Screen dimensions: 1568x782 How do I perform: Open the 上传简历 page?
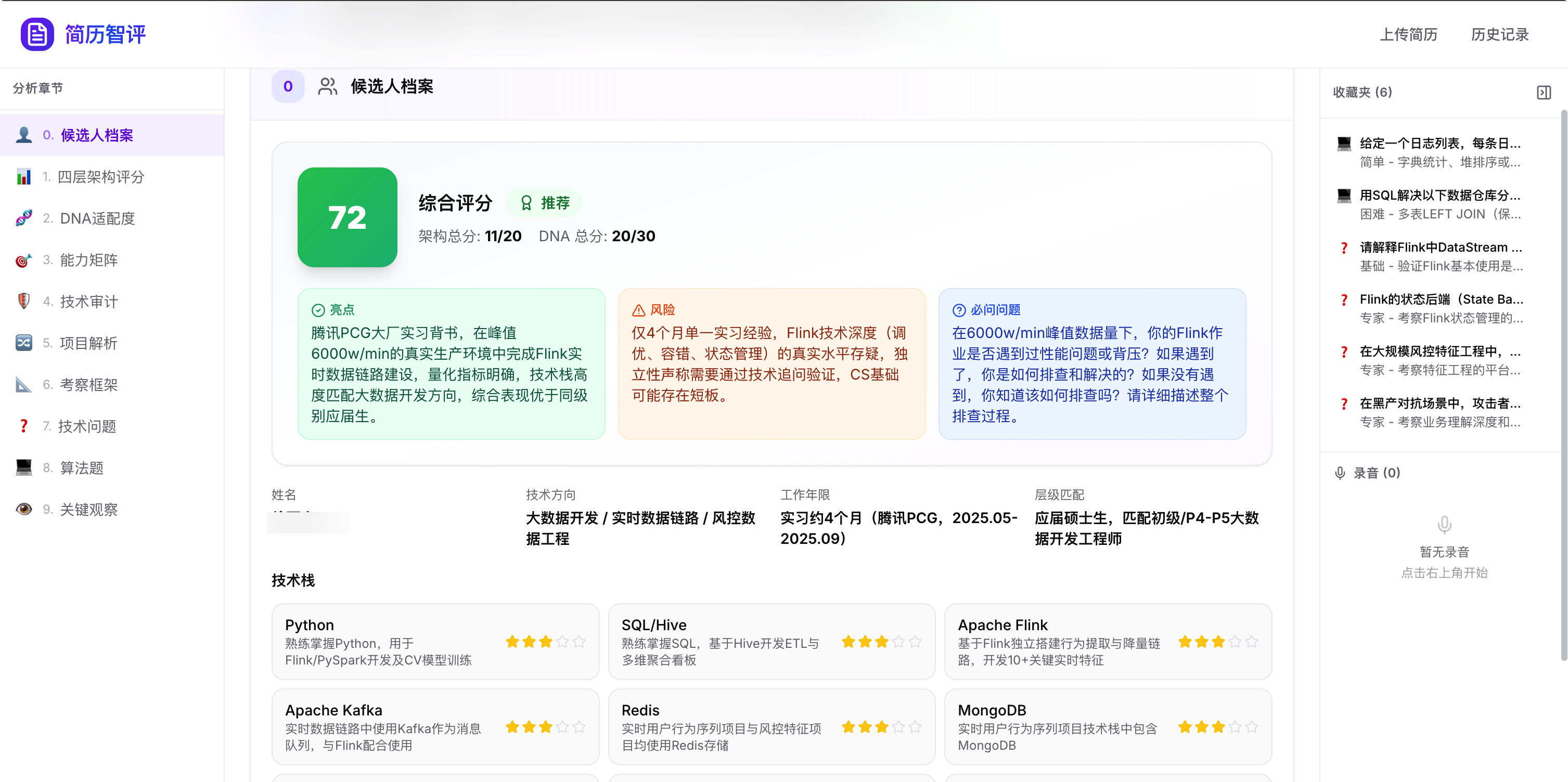[x=1408, y=35]
